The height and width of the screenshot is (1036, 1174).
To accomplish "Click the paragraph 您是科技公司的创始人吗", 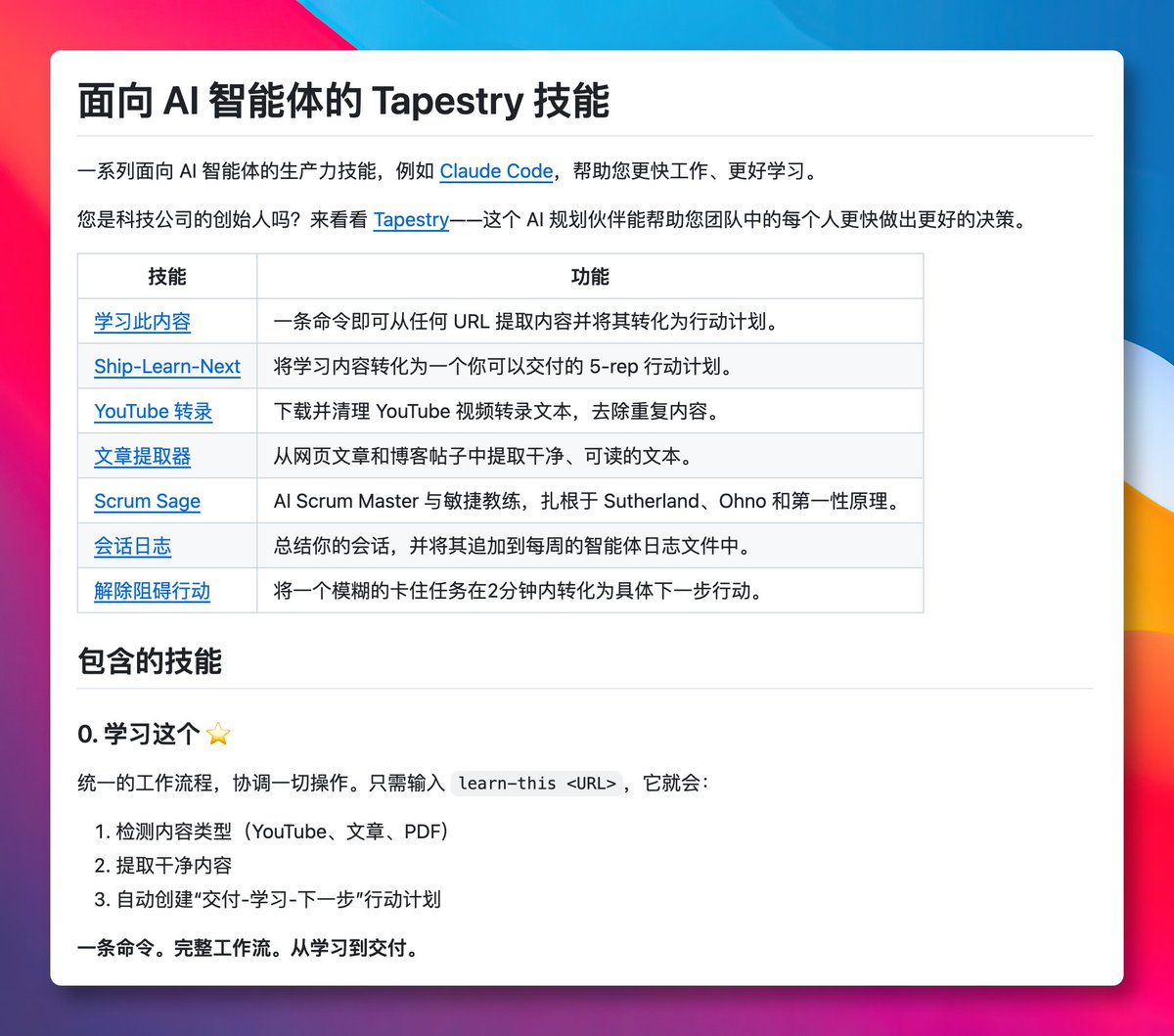I will click(x=554, y=219).
